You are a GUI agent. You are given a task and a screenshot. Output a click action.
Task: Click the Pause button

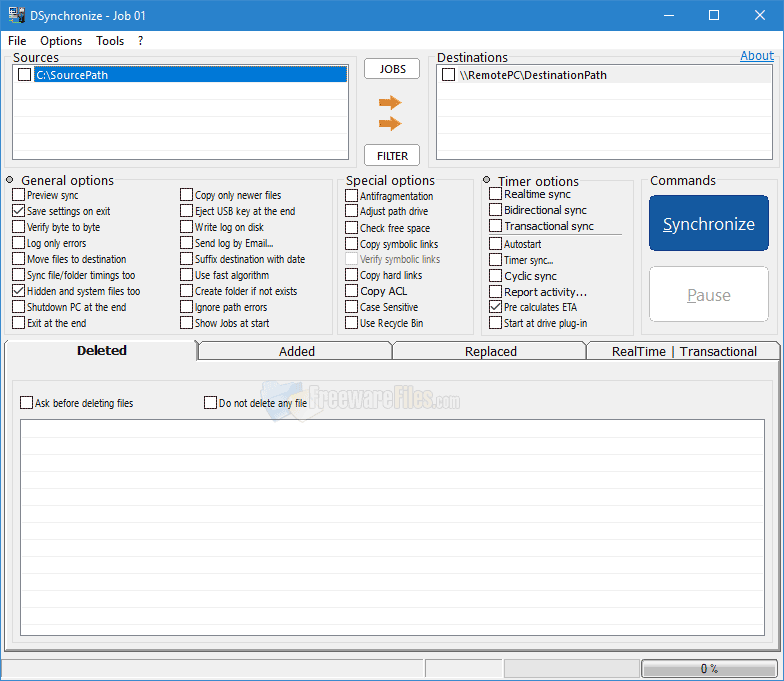tap(708, 294)
